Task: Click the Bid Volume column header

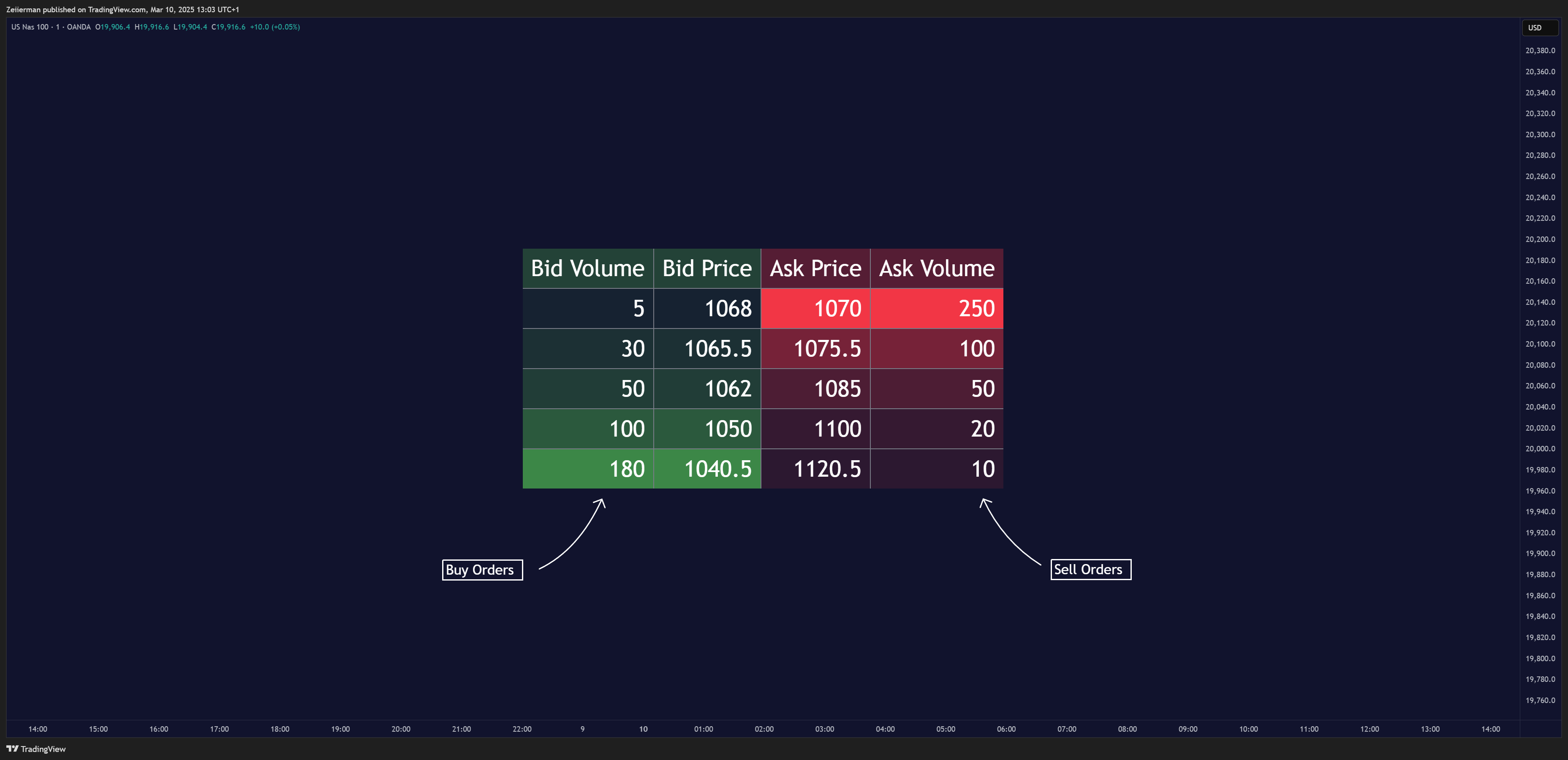Action: click(x=588, y=269)
